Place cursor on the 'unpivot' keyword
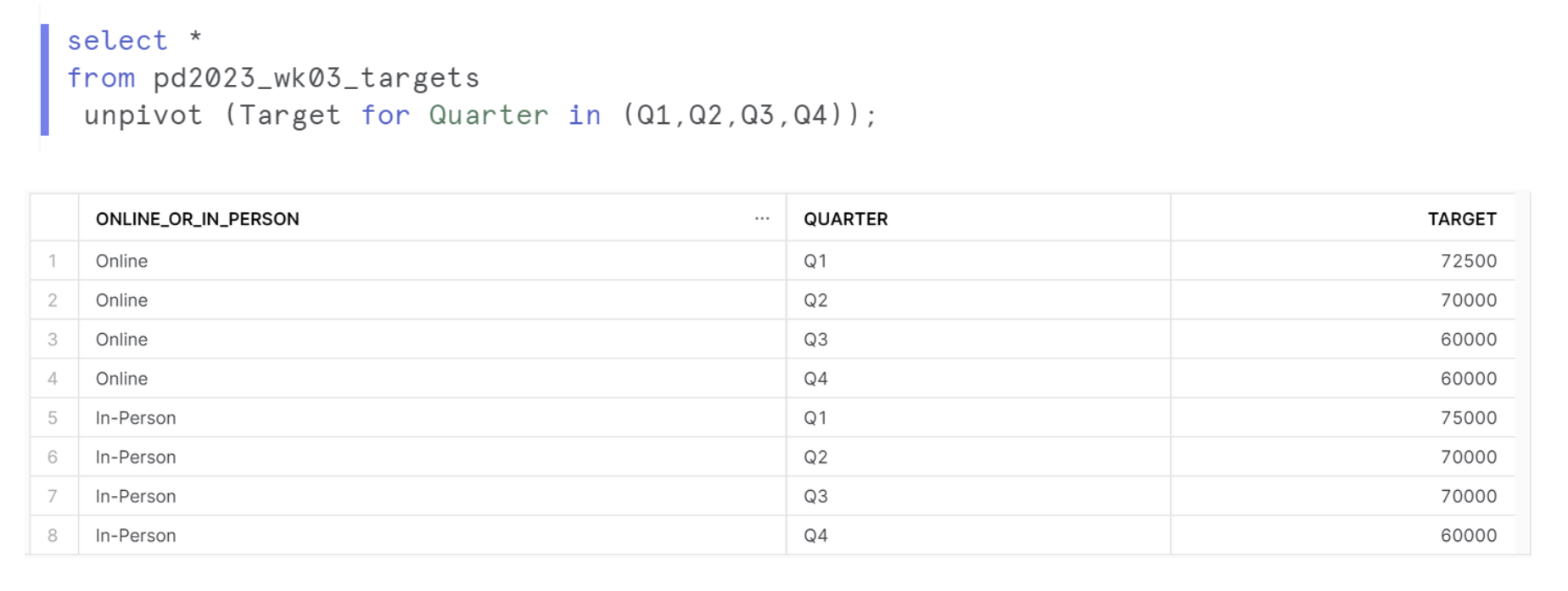This screenshot has height=591, width=1568. 143,115
